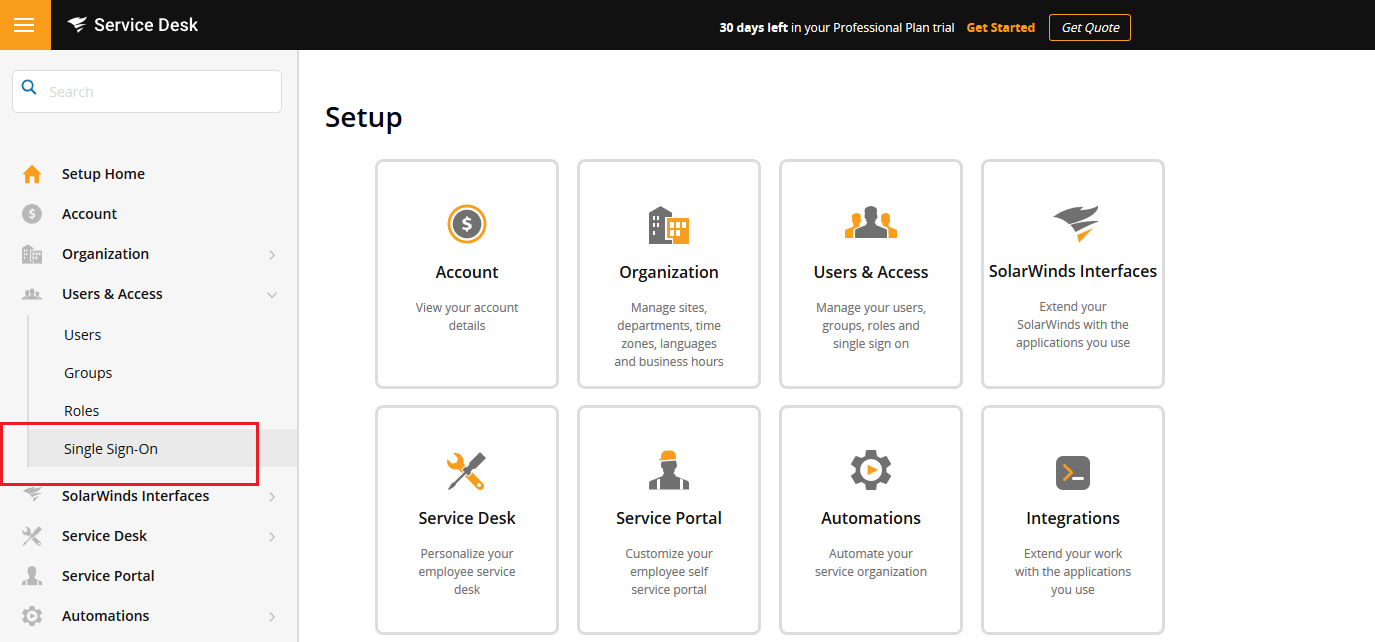This screenshot has height=642, width=1375.
Task: Go to Setup Home in sidebar
Action: click(103, 174)
